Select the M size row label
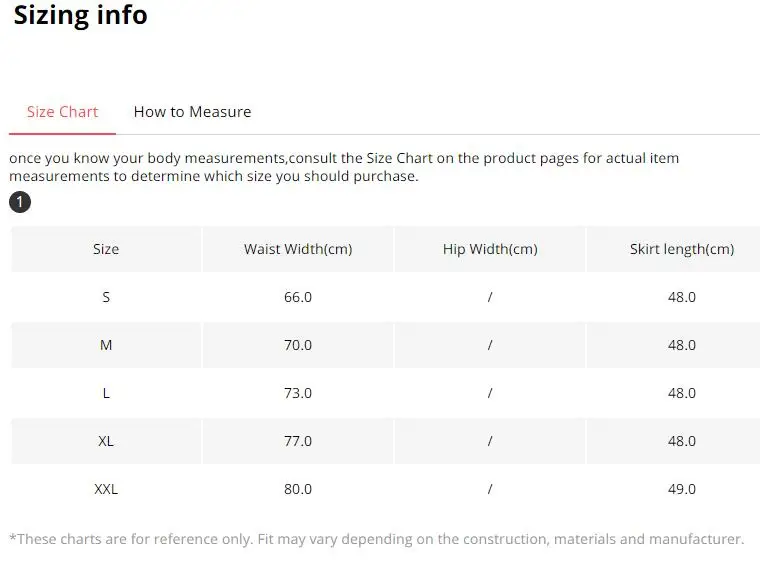Image resolution: width=760 pixels, height=561 pixels. click(x=106, y=345)
